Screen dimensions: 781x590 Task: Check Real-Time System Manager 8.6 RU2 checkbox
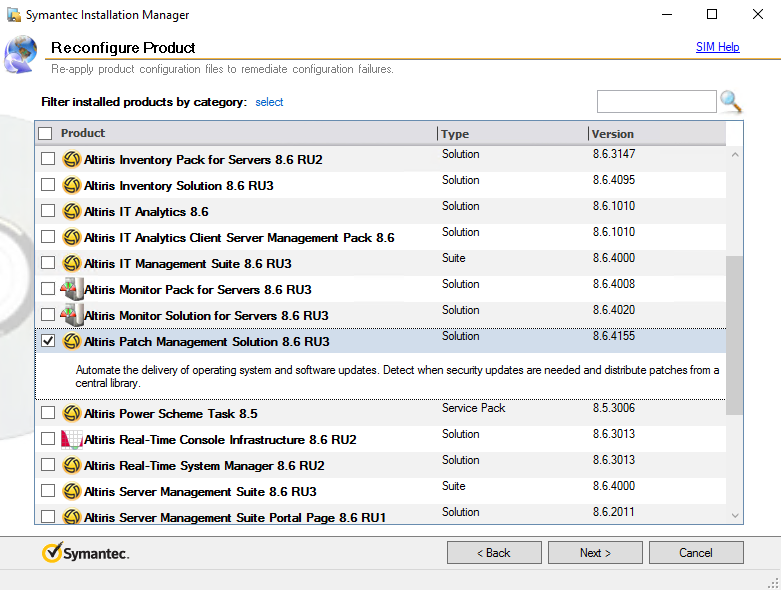tap(48, 465)
